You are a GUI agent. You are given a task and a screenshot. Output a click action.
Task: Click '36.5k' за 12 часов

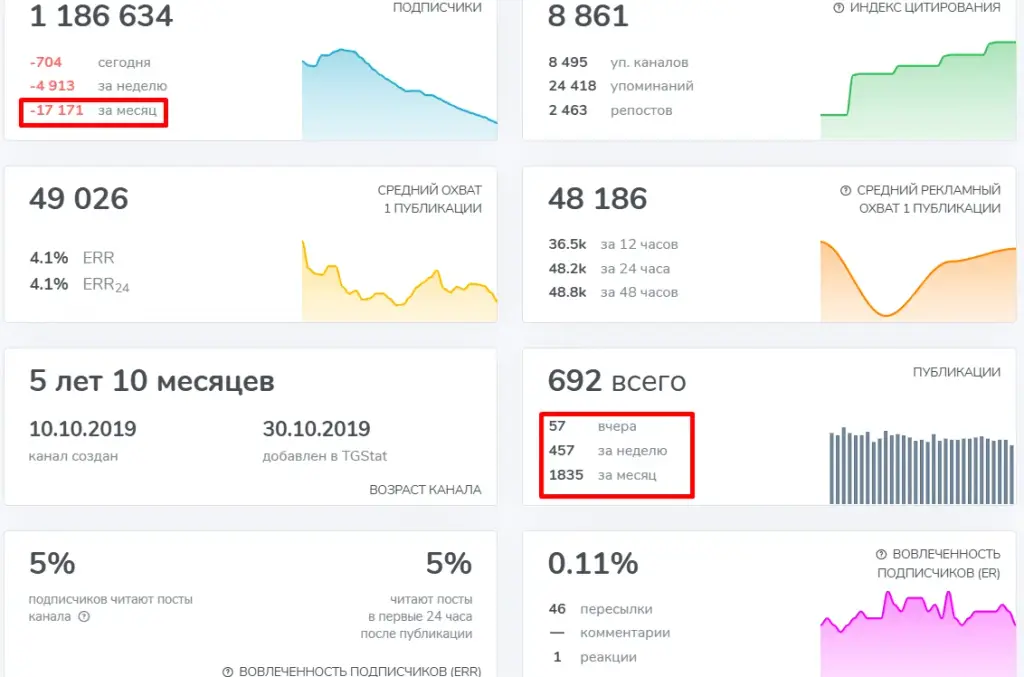tap(568, 244)
